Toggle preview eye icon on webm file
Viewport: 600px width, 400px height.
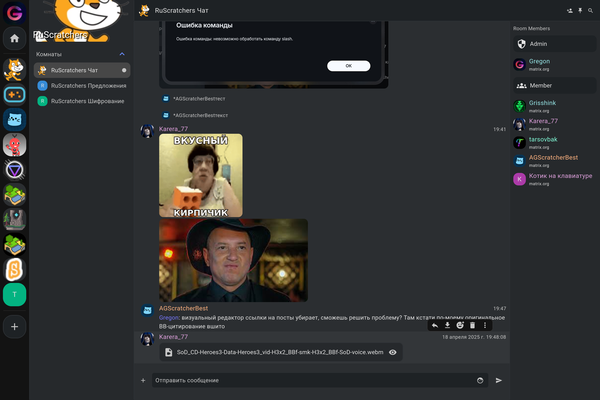393,352
